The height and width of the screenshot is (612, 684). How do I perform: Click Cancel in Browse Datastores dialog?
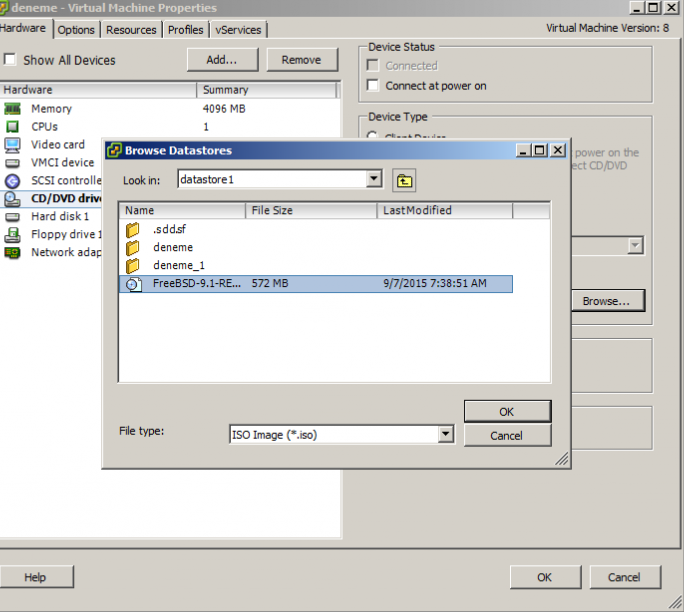(x=507, y=435)
